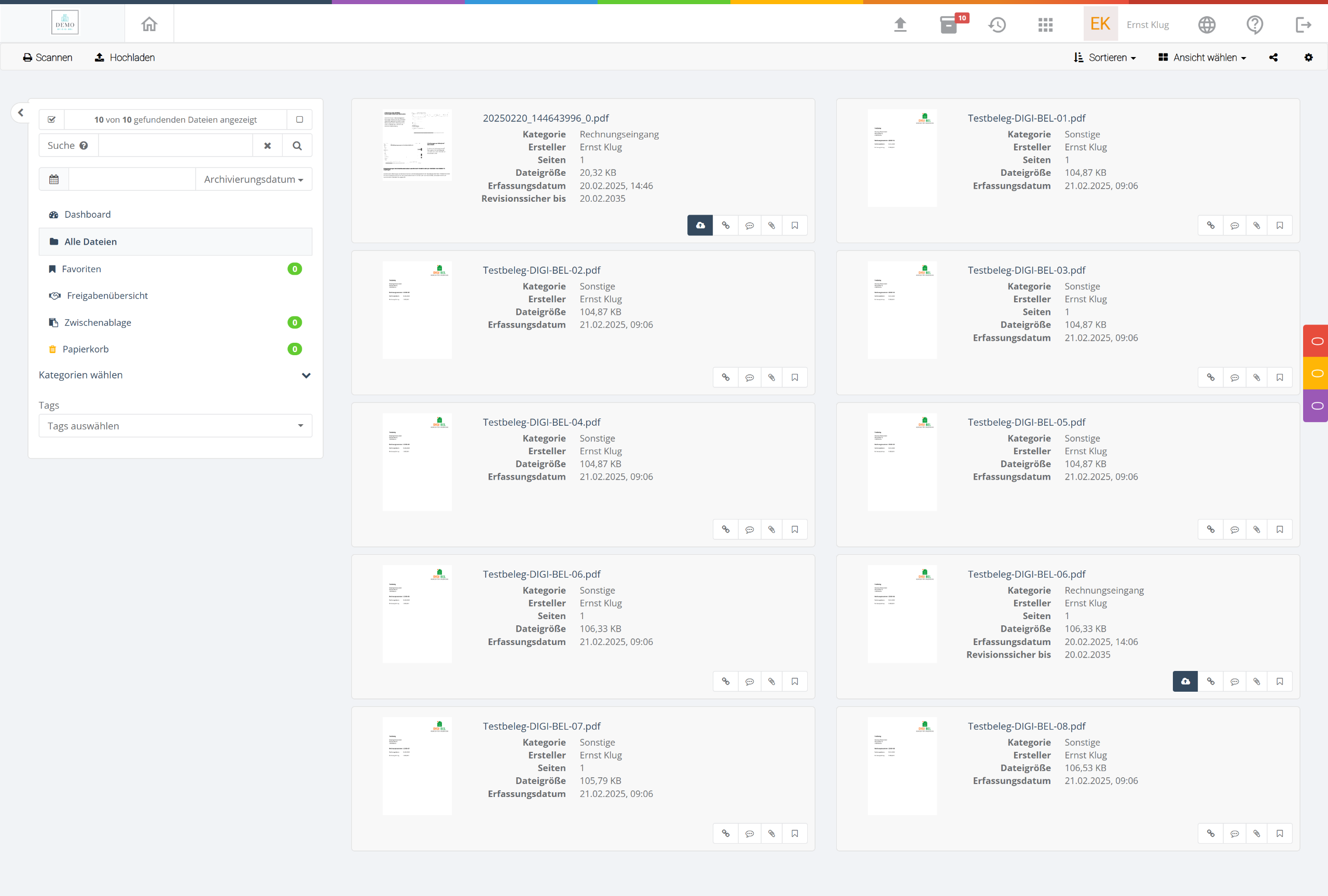Open the Sortieren dropdown

pos(1104,58)
